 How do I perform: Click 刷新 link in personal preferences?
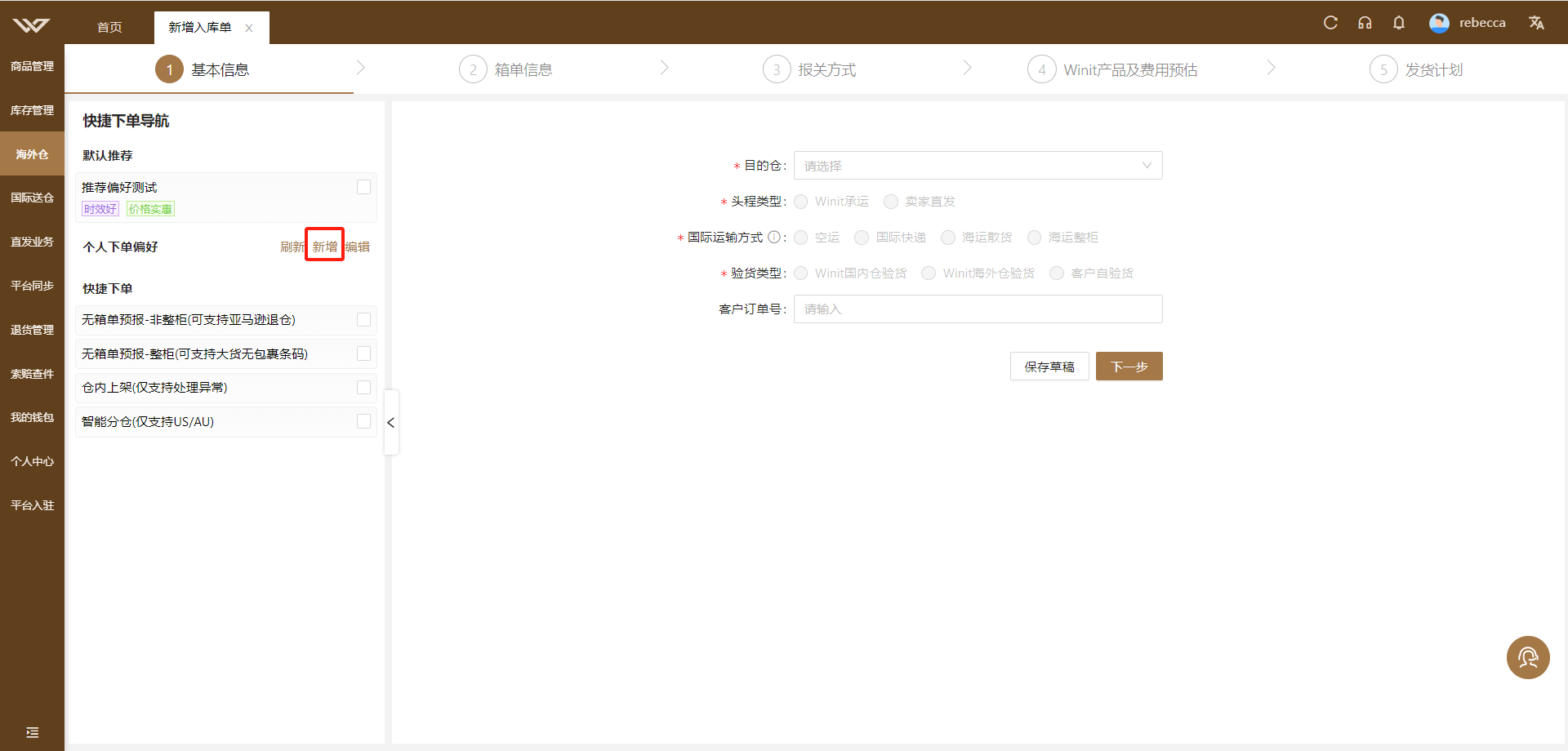point(292,247)
